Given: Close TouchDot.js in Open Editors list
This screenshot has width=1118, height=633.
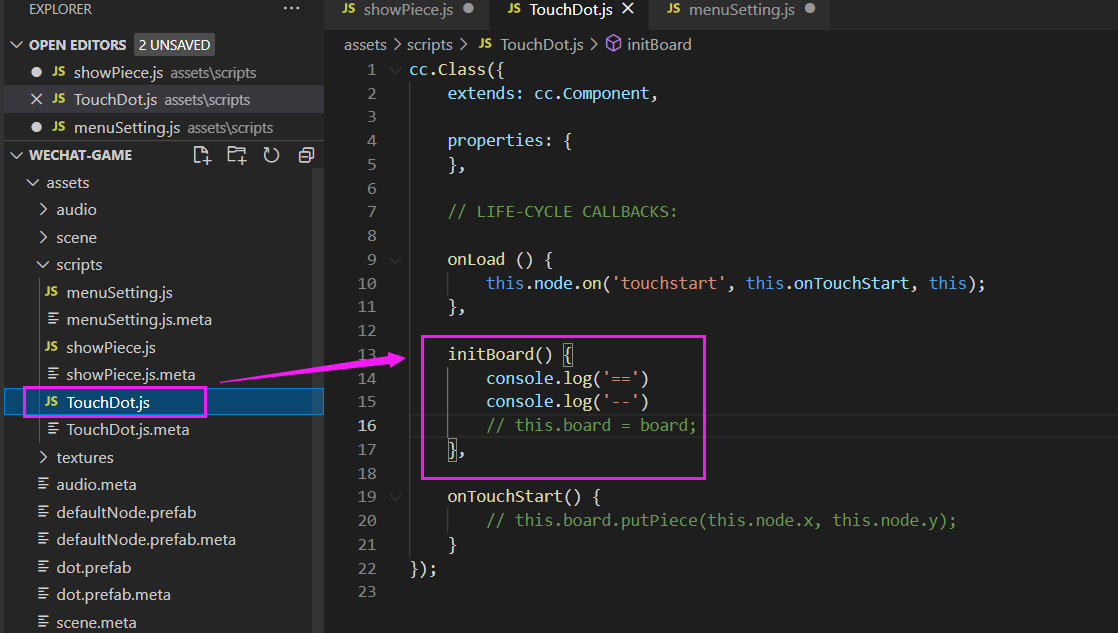Looking at the screenshot, I should point(36,99).
